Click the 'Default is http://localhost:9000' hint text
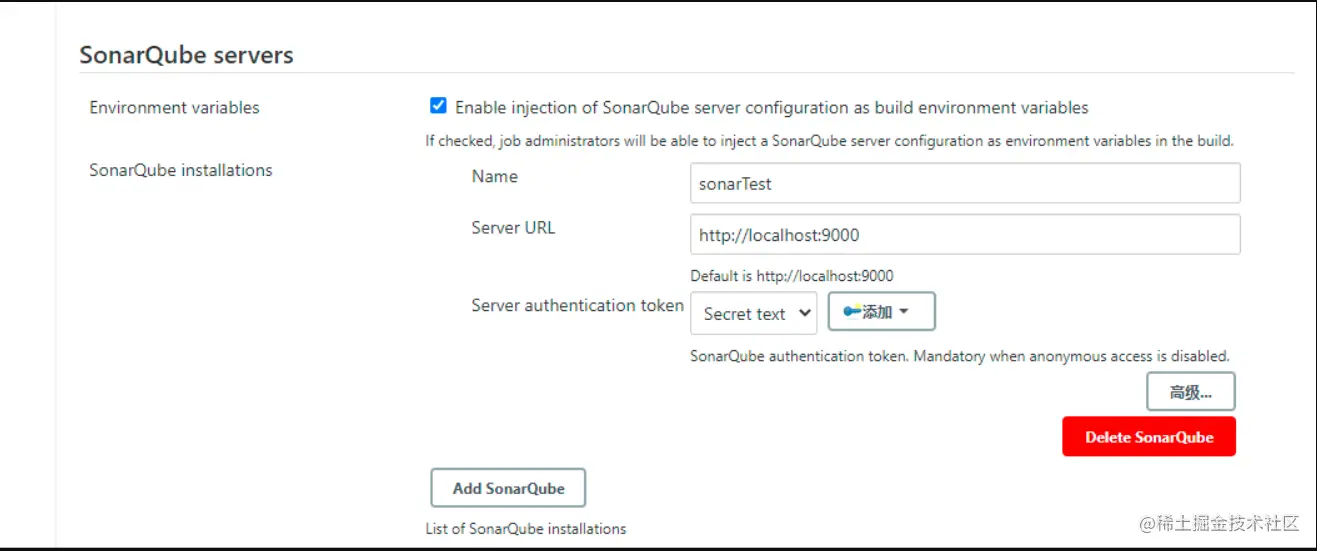1317x551 pixels. [x=791, y=276]
